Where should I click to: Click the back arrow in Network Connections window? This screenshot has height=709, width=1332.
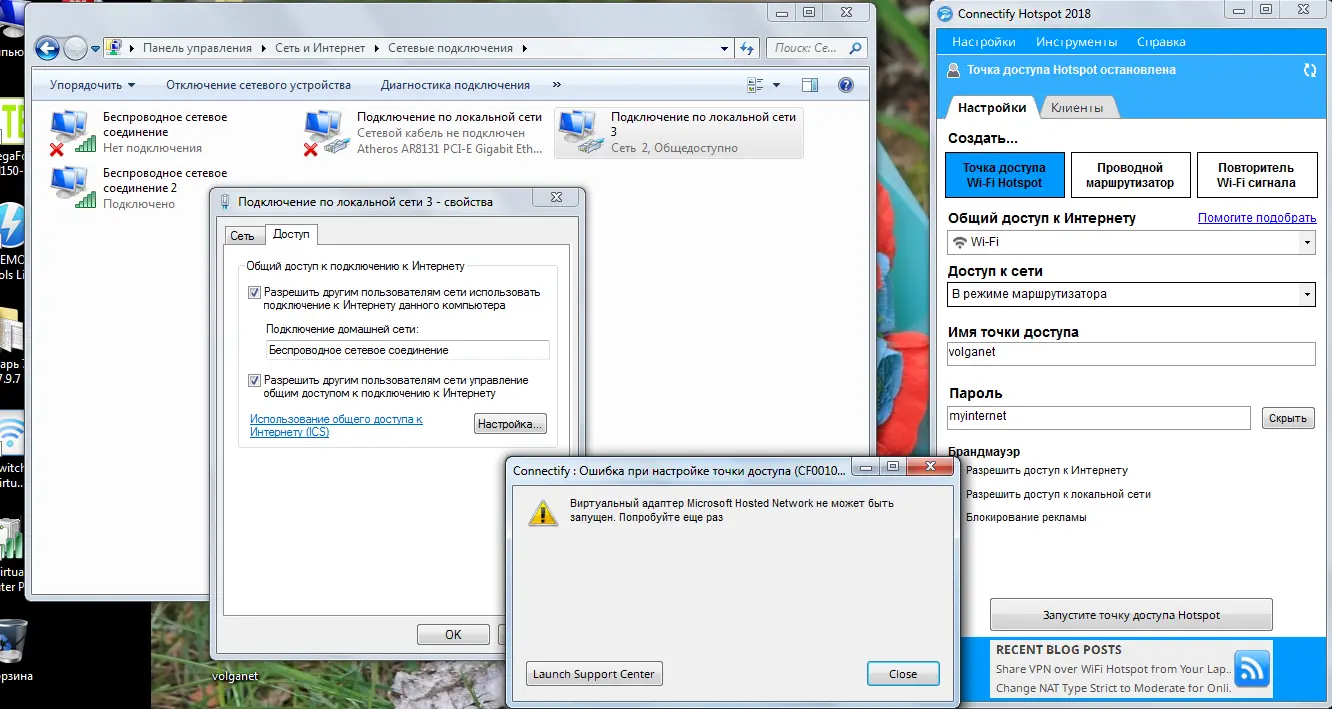point(46,47)
